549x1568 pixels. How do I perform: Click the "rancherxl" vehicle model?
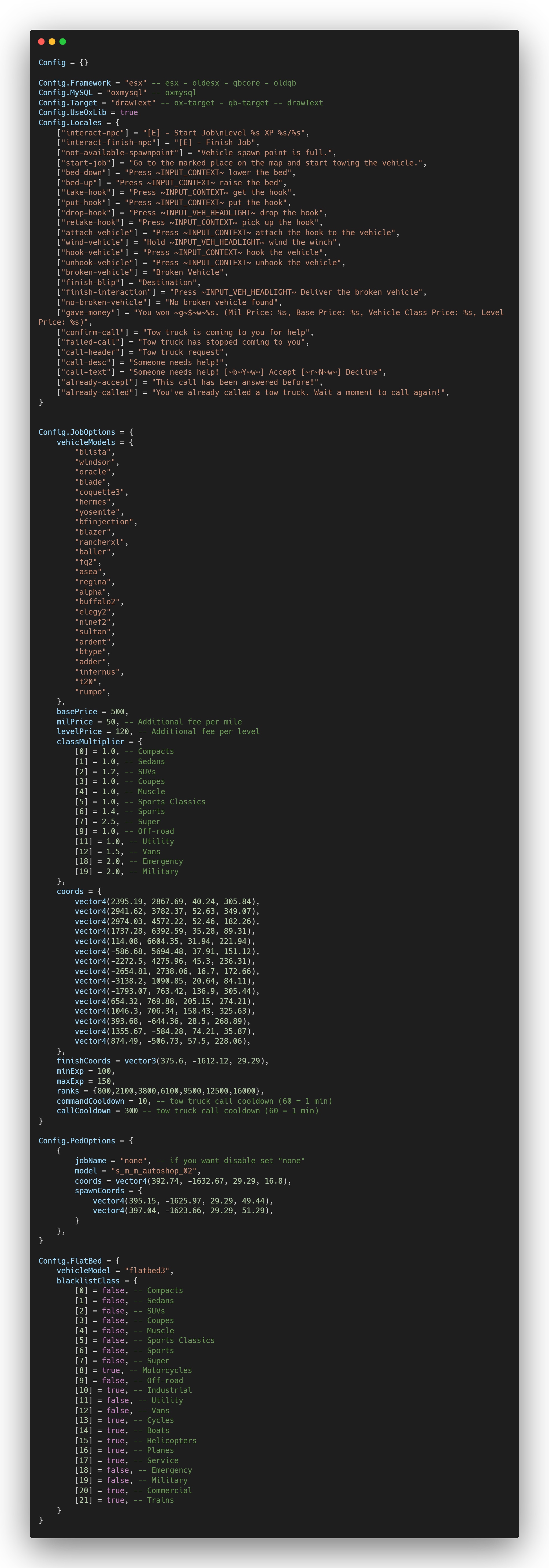tap(100, 542)
